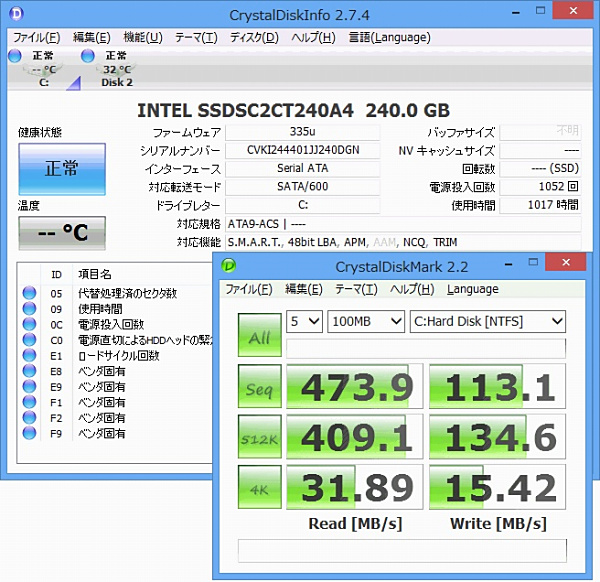Open ファイル(F) menu in CrystalDiskInfo
600x582 pixels.
[x=37, y=37]
